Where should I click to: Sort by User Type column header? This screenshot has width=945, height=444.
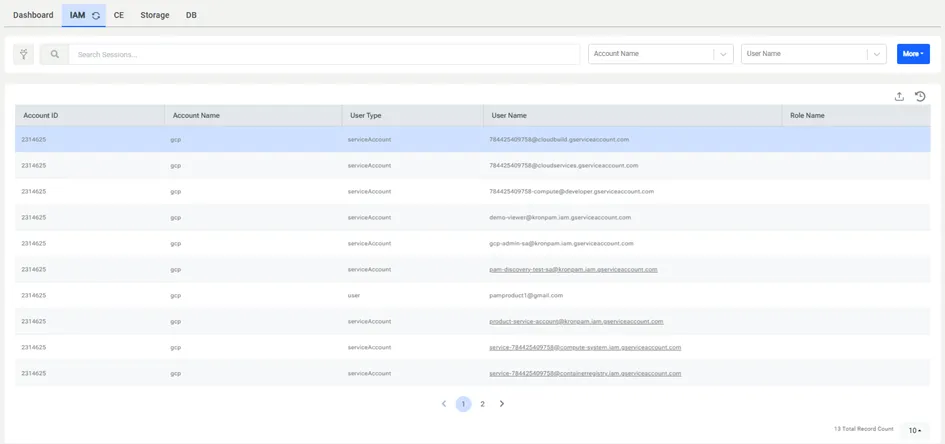tap(413, 115)
